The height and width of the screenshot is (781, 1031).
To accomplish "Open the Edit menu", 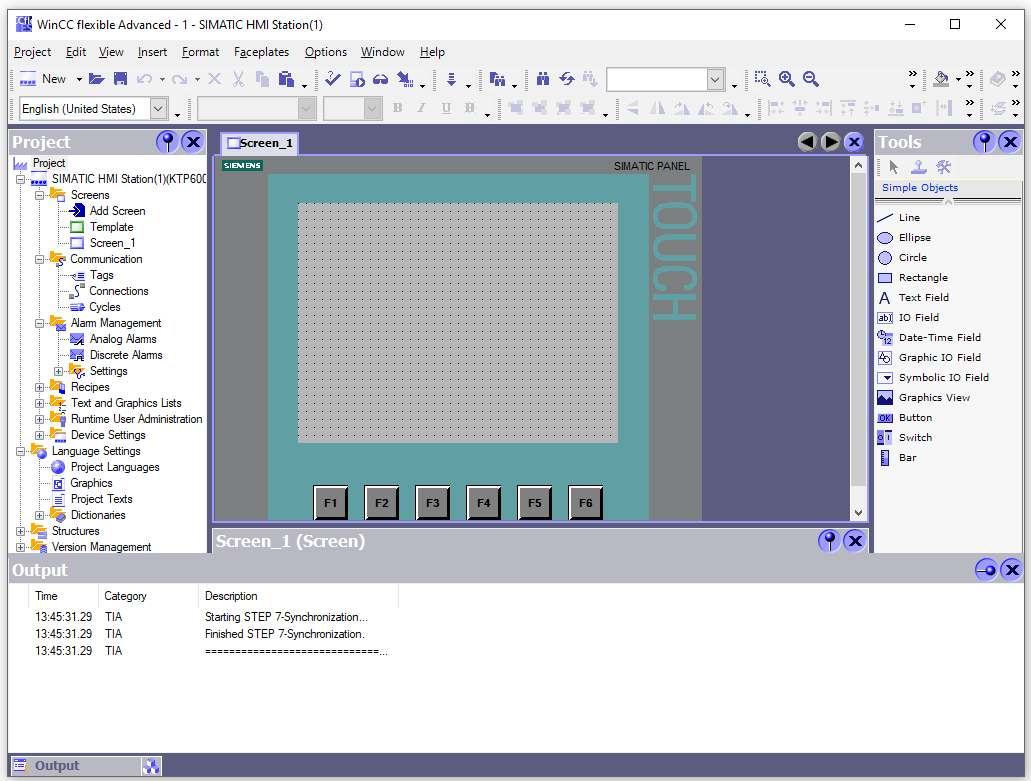I will pyautogui.click(x=76, y=52).
